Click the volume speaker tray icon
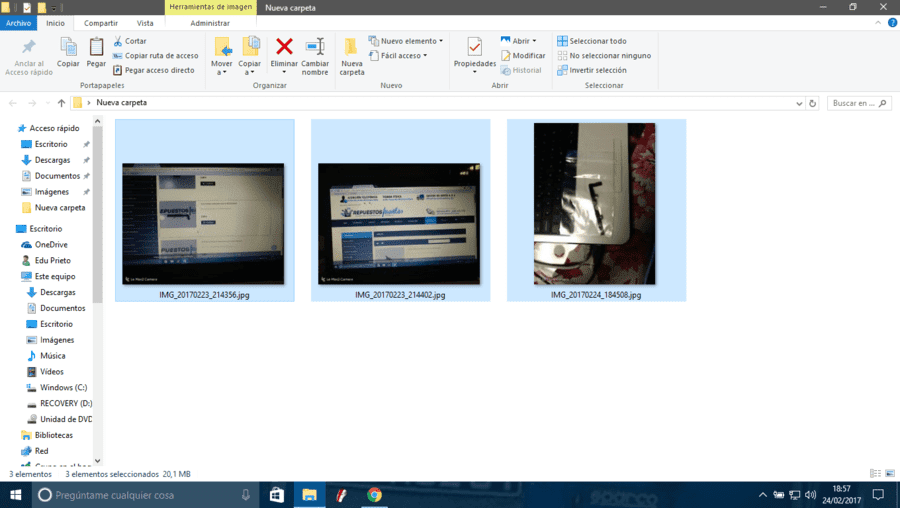The width and height of the screenshot is (900, 508). 810,495
